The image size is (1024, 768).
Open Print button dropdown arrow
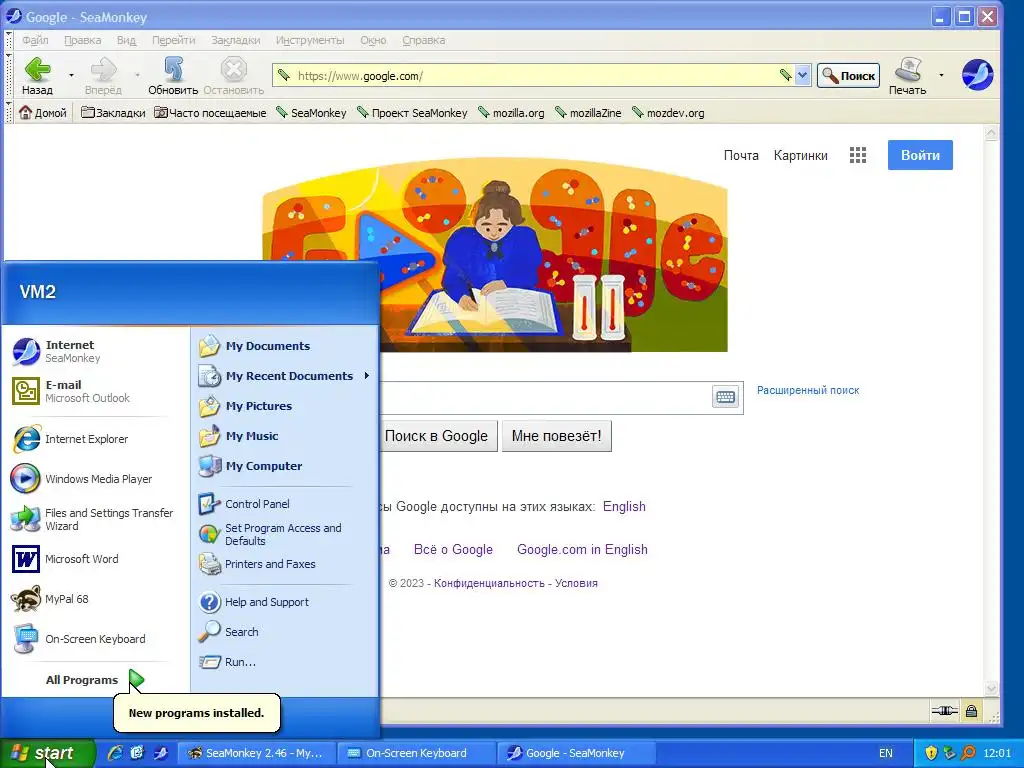click(941, 75)
